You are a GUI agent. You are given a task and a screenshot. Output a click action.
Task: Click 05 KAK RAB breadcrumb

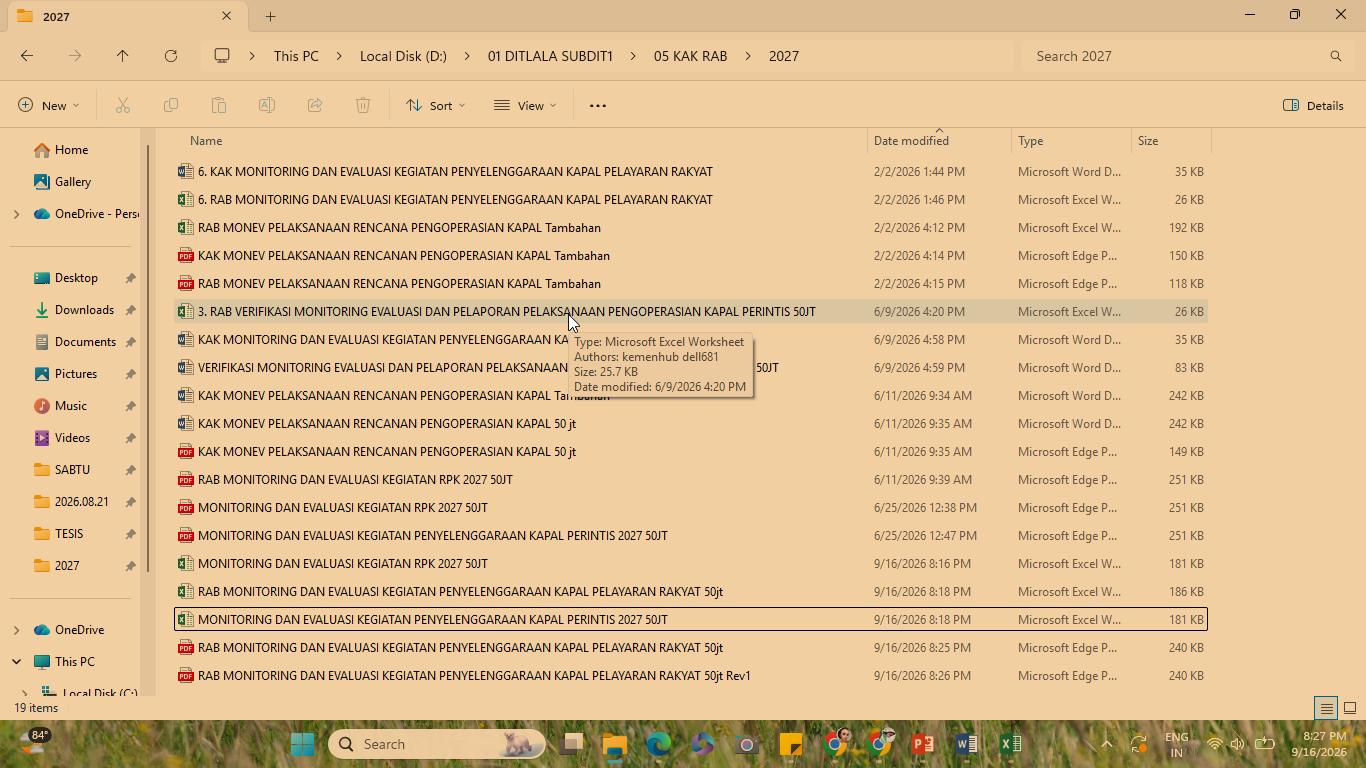pyautogui.click(x=690, y=56)
